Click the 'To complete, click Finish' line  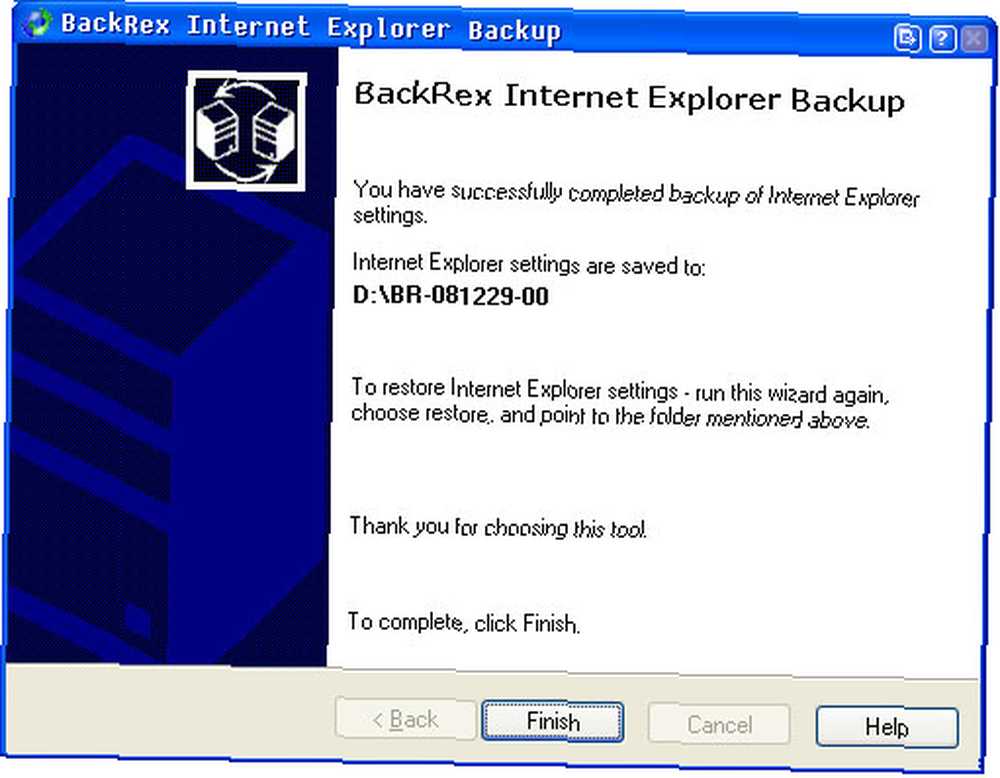[464, 622]
